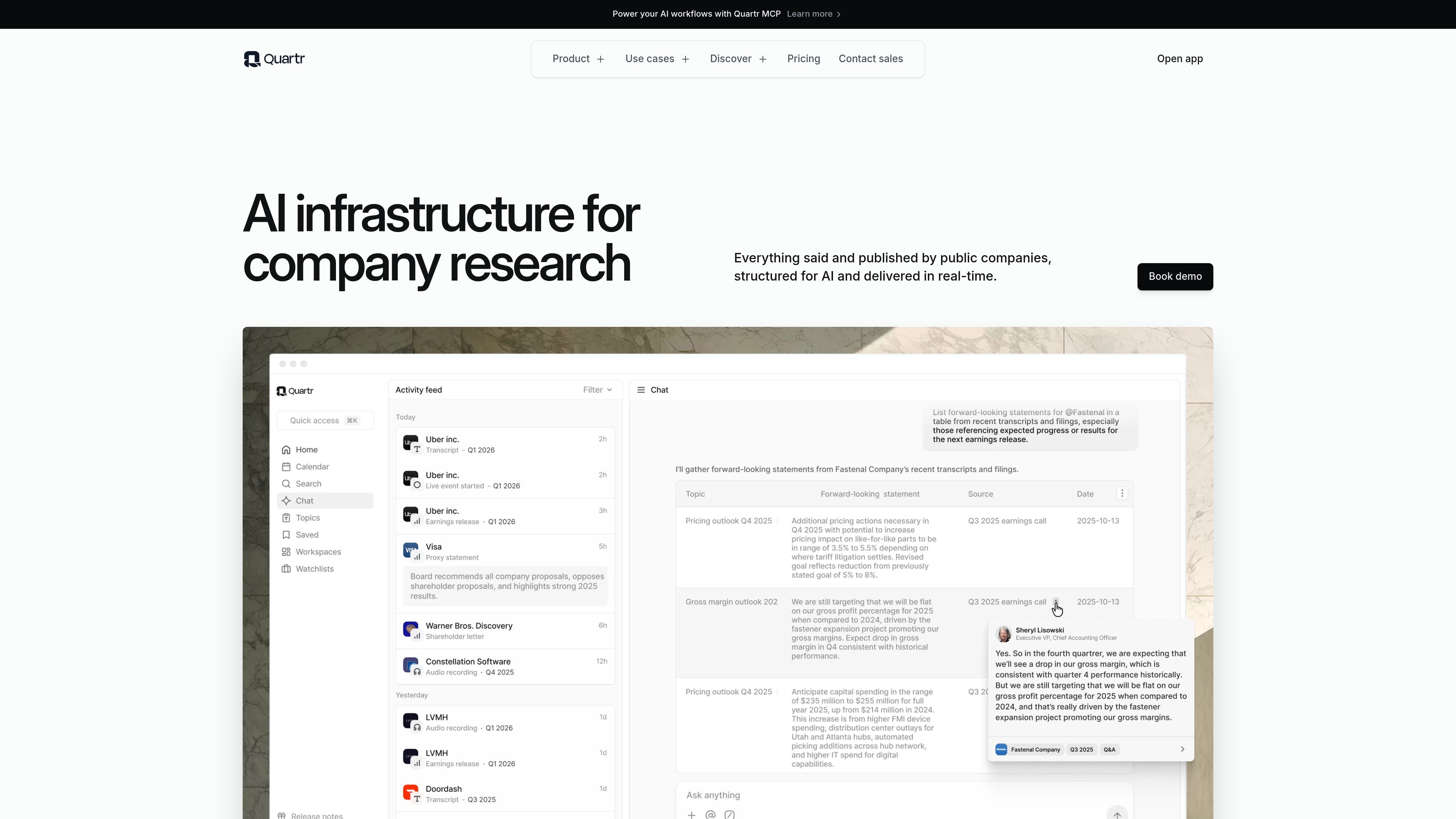Open the Pricing page
Viewport: 1456px width, 819px height.
804,59
